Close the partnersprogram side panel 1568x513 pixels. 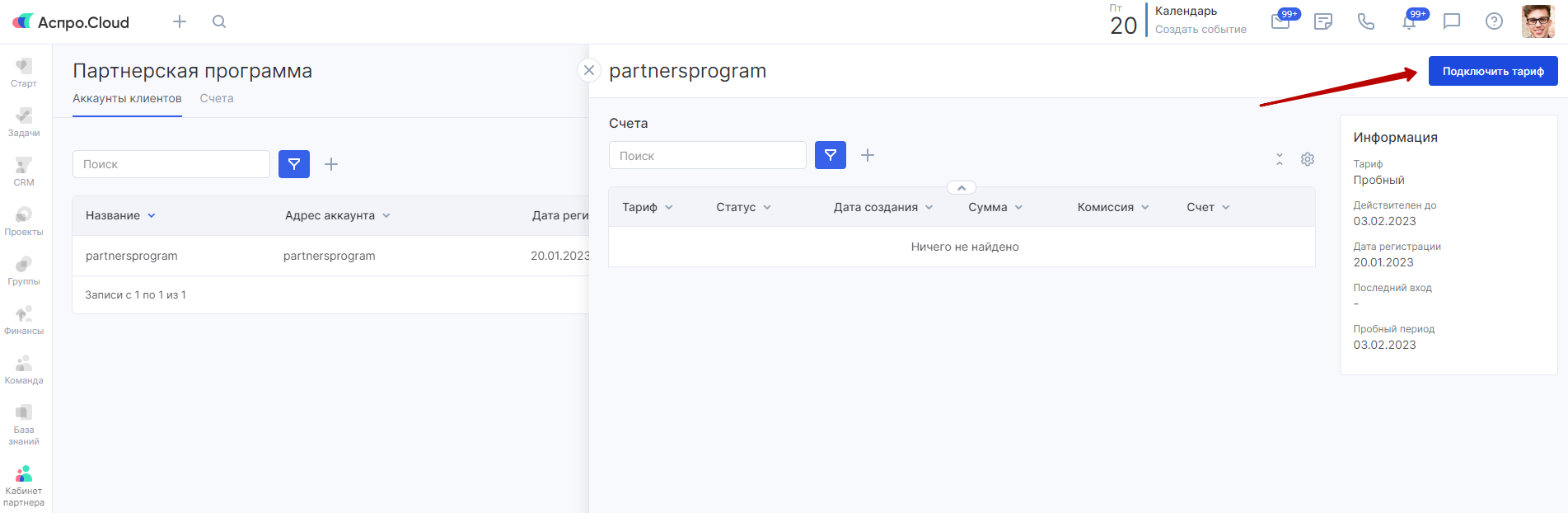pos(589,70)
